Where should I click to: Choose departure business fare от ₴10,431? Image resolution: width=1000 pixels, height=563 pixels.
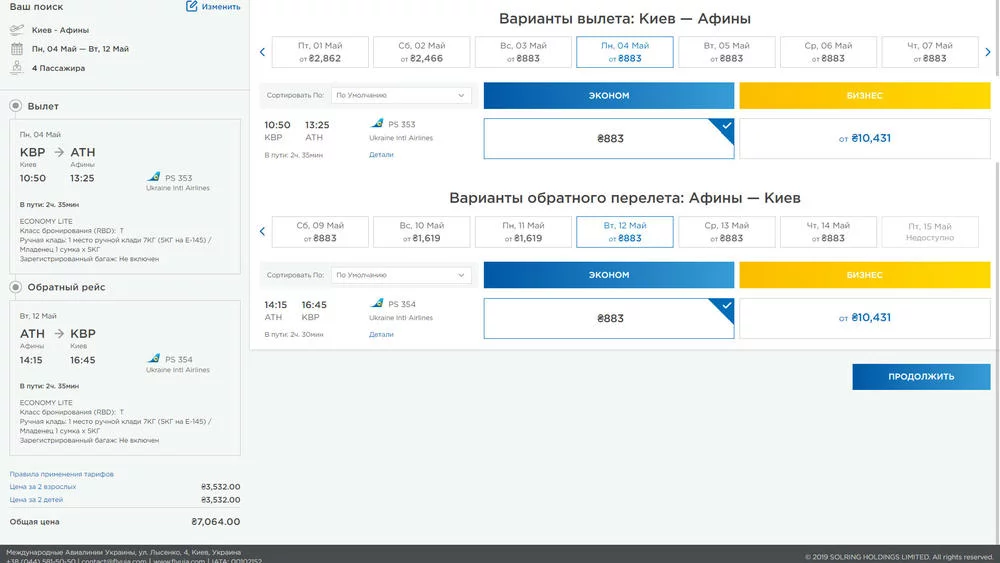(x=865, y=138)
